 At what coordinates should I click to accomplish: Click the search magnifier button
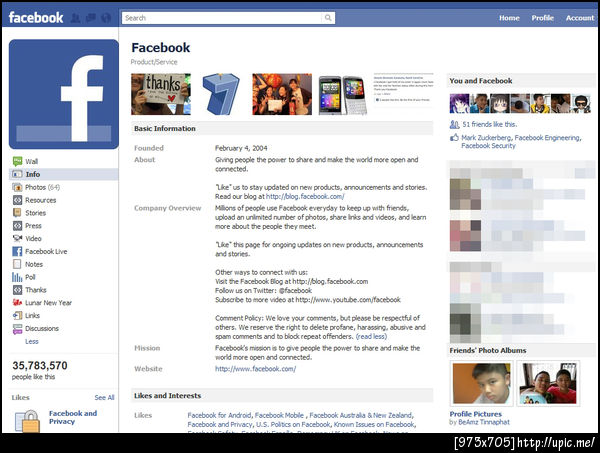[x=328, y=18]
